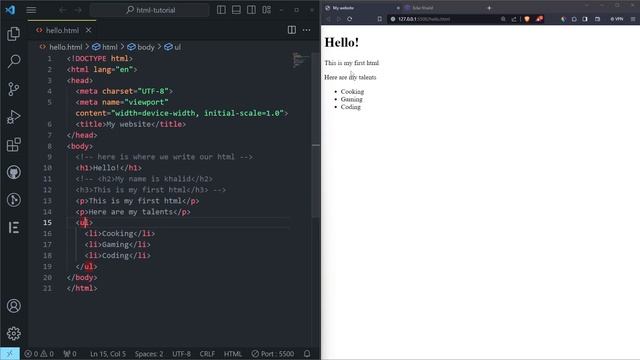Viewport: 640px width, 360px height.
Task: Open the Git graph icon in activity bar
Action: pyautogui.click(x=13, y=200)
